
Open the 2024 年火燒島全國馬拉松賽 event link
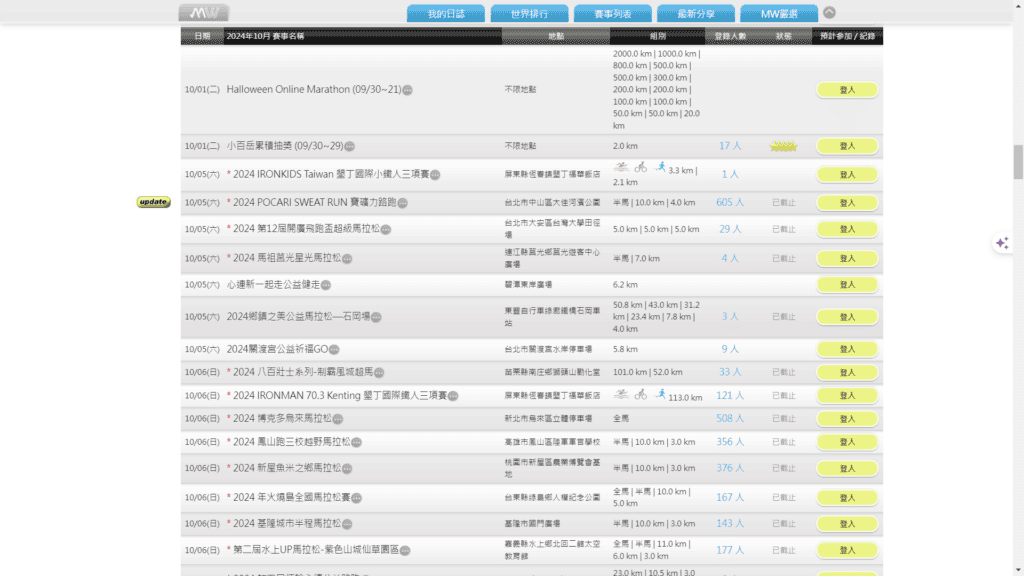[x=291, y=497]
